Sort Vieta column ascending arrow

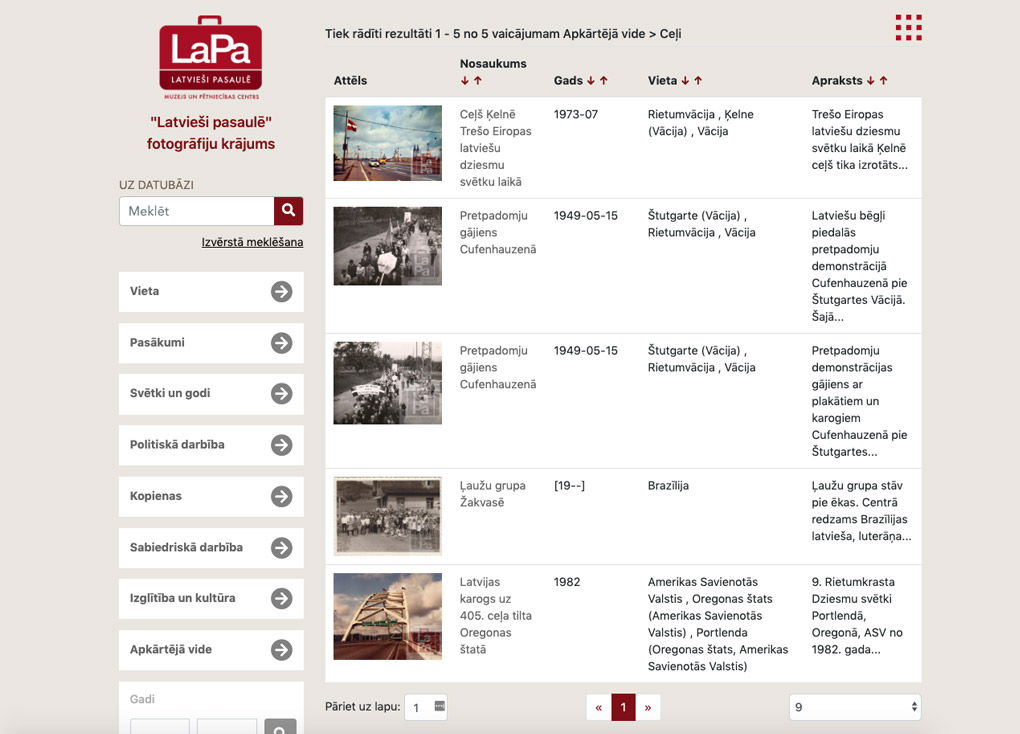(698, 81)
